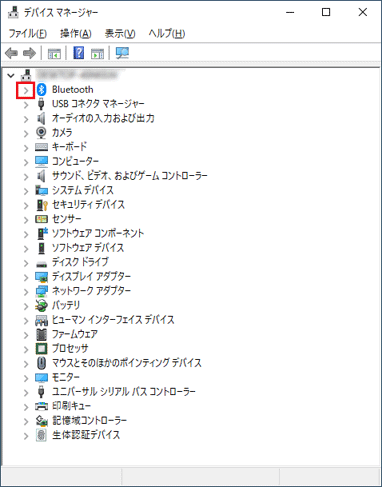Select the キーボード label
The height and width of the screenshot is (487, 382).
(x=69, y=147)
